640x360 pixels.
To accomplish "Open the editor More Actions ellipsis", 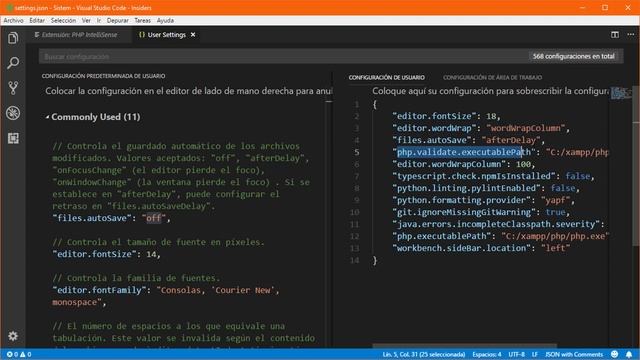I will point(631,35).
